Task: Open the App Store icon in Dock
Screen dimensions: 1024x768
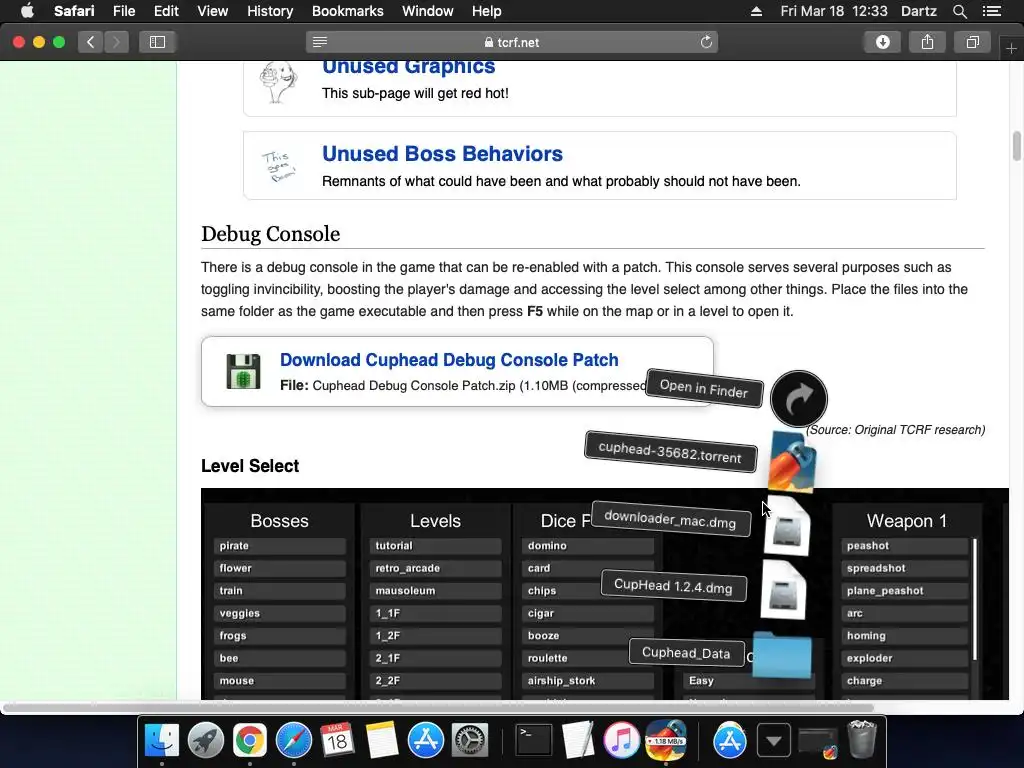Action: (x=426, y=741)
